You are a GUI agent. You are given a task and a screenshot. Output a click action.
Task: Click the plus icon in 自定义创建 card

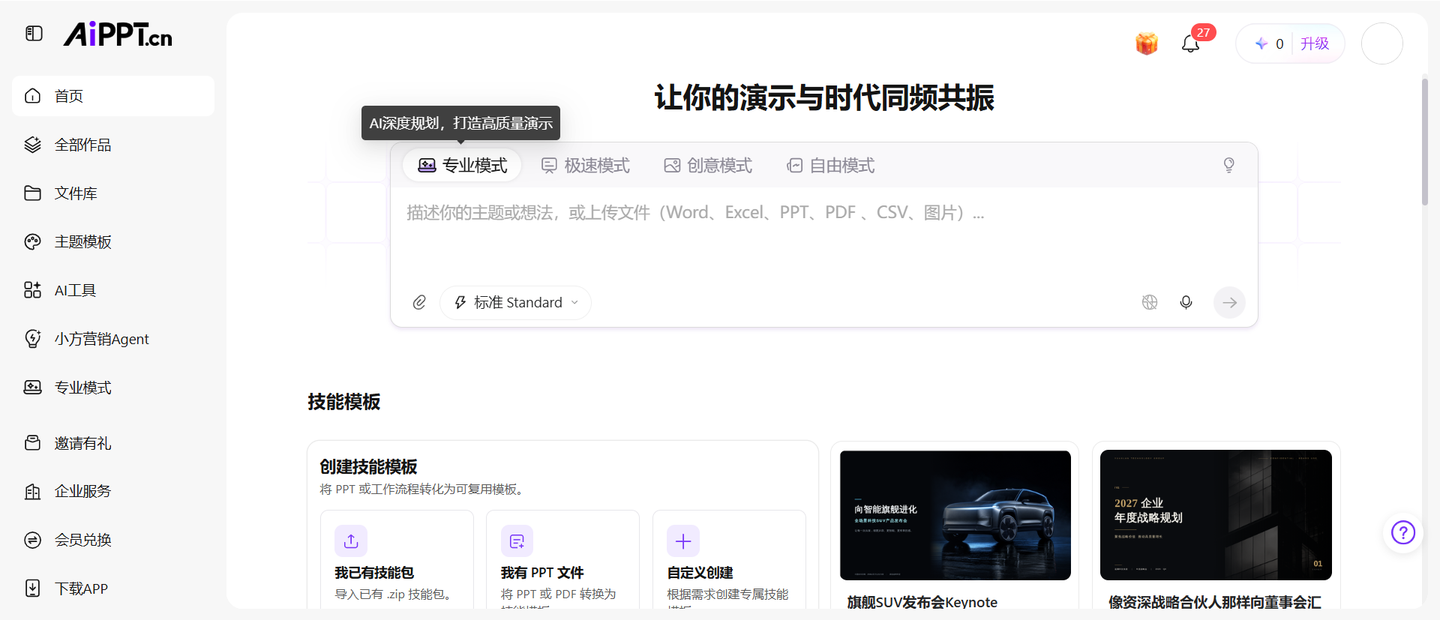coord(683,541)
